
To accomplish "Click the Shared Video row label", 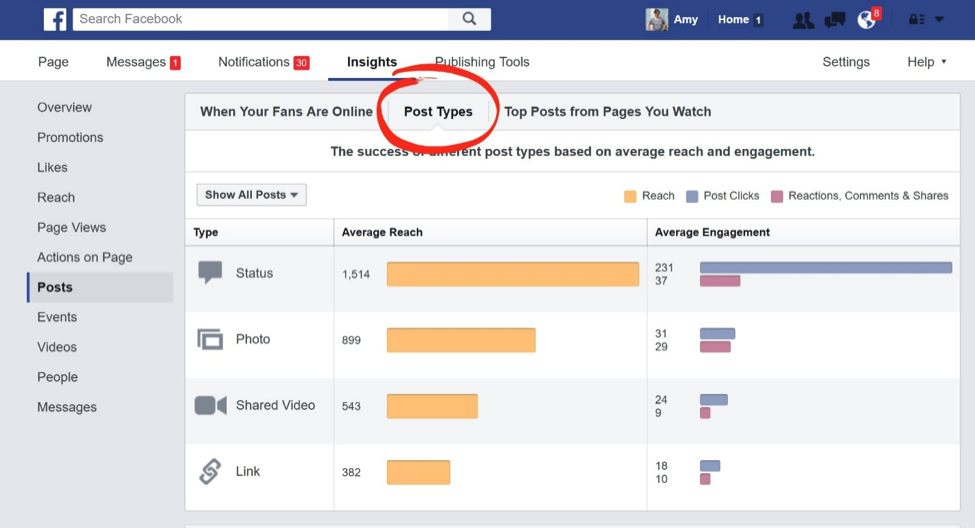I will [275, 405].
